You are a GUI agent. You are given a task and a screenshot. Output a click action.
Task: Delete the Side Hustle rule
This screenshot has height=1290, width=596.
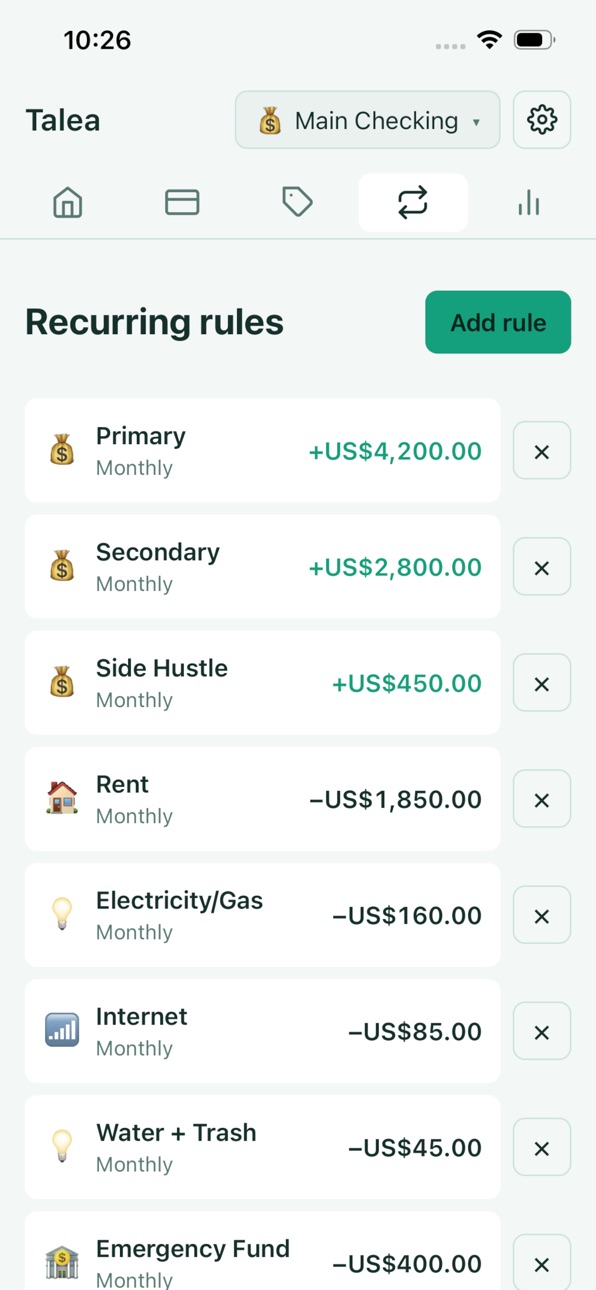(x=542, y=683)
